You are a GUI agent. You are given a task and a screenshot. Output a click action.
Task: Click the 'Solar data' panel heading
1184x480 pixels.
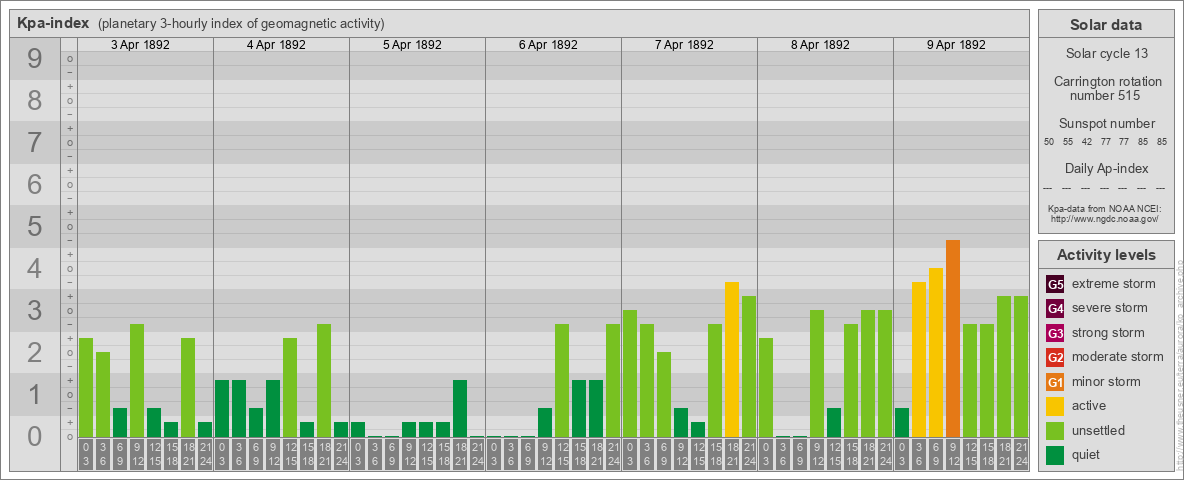pyautogui.click(x=1105, y=25)
